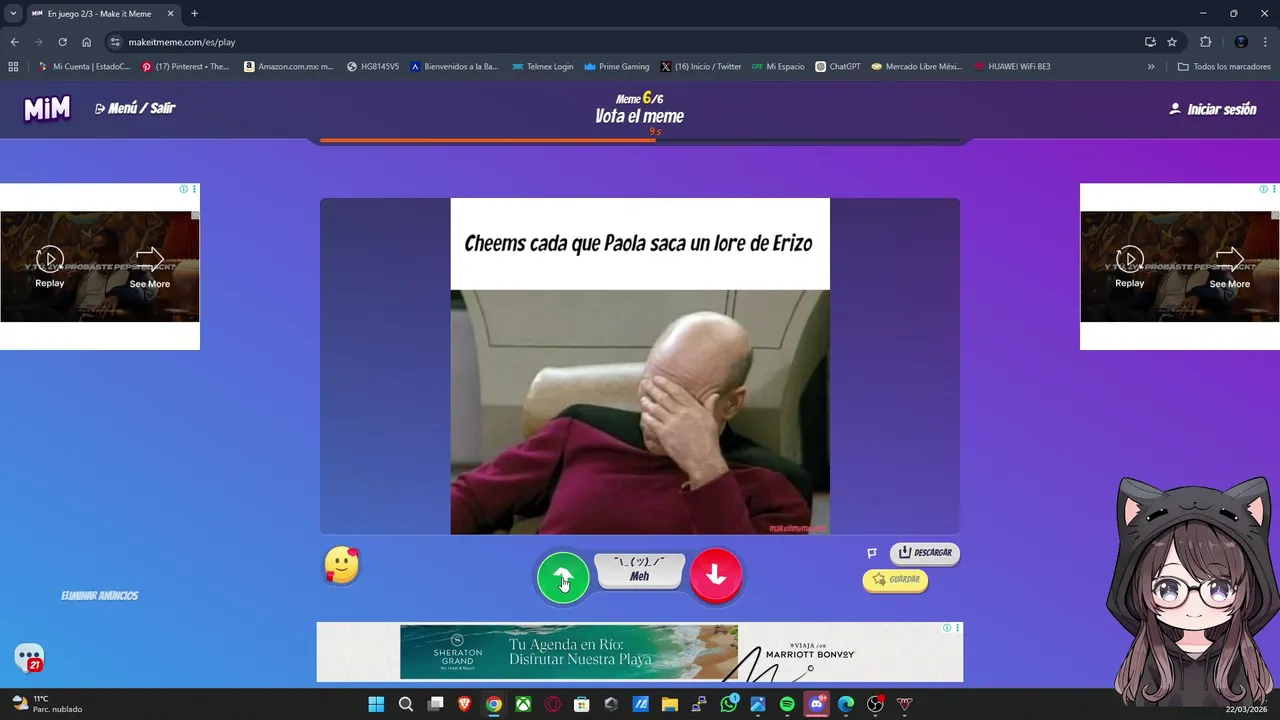This screenshot has height=720, width=1280.
Task: Open Menú / Salir
Action: [135, 108]
